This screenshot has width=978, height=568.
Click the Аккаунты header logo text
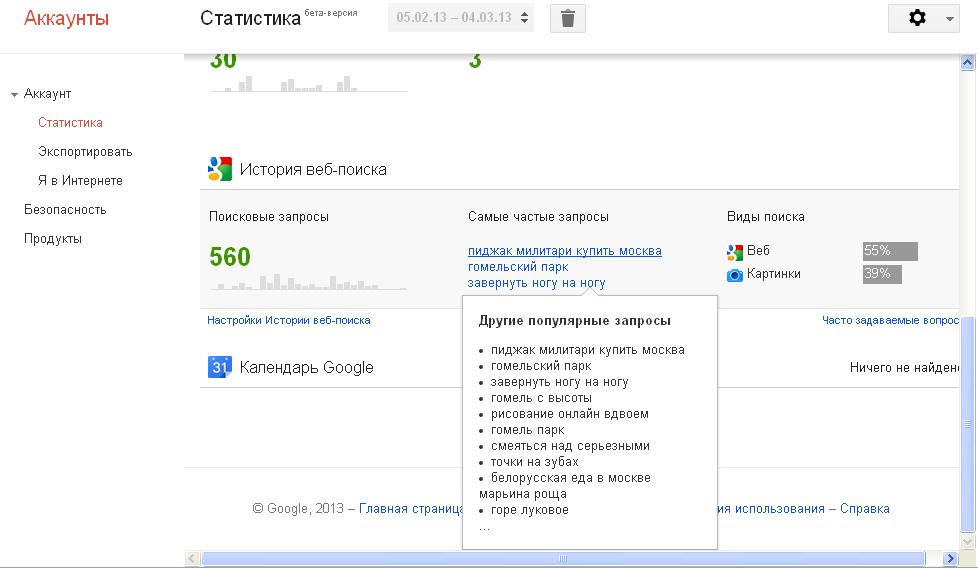tap(66, 18)
